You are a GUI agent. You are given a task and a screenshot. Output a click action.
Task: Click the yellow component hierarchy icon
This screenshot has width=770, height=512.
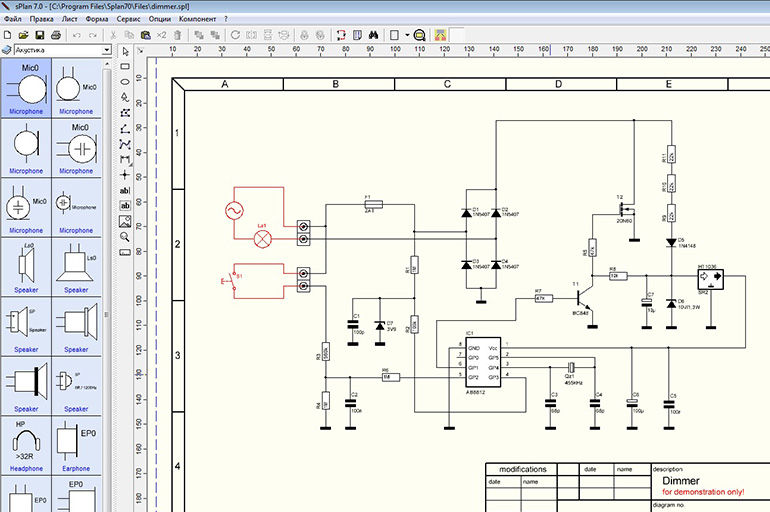click(440, 35)
